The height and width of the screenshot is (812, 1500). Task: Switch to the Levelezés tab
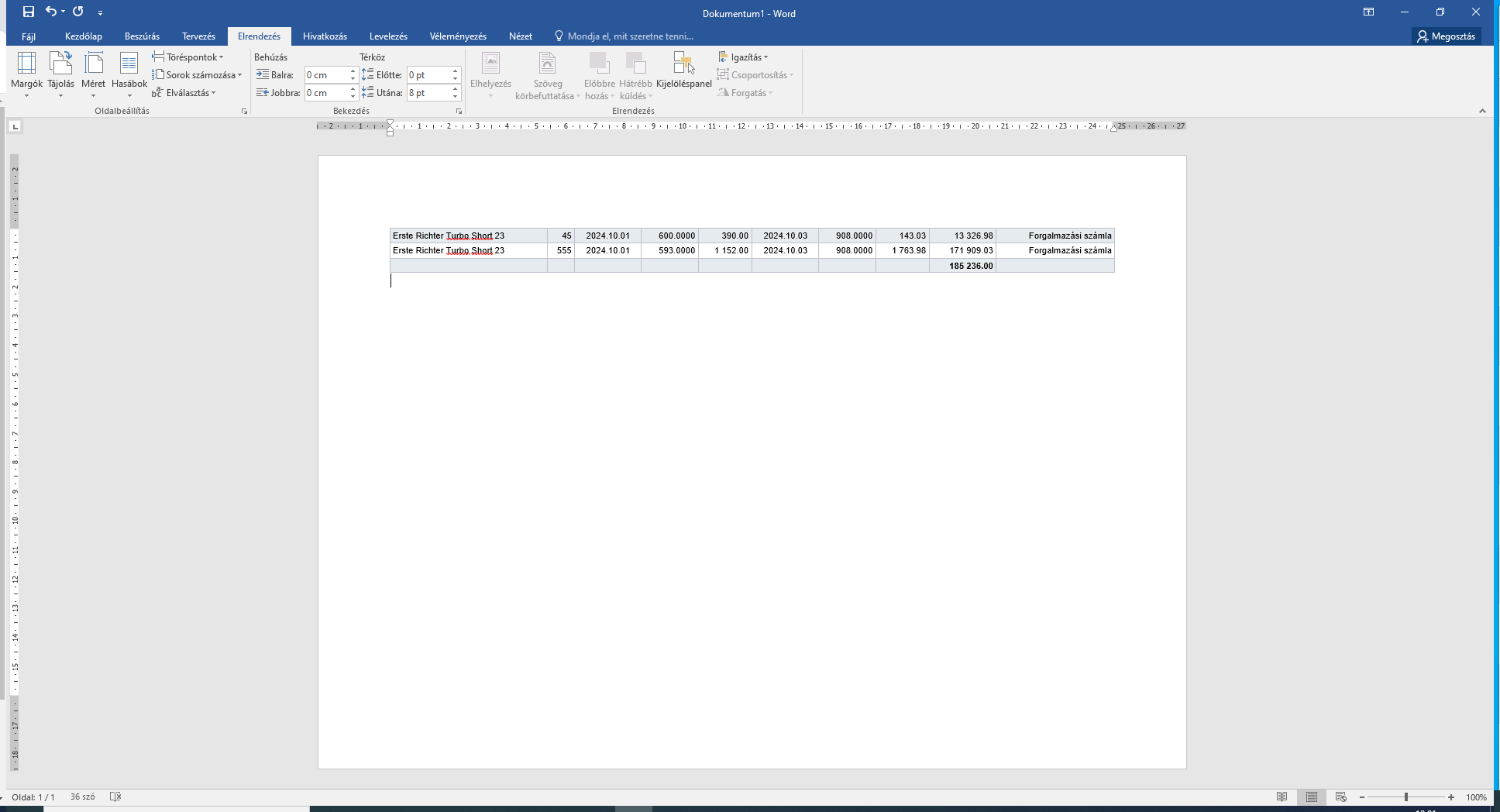388,36
